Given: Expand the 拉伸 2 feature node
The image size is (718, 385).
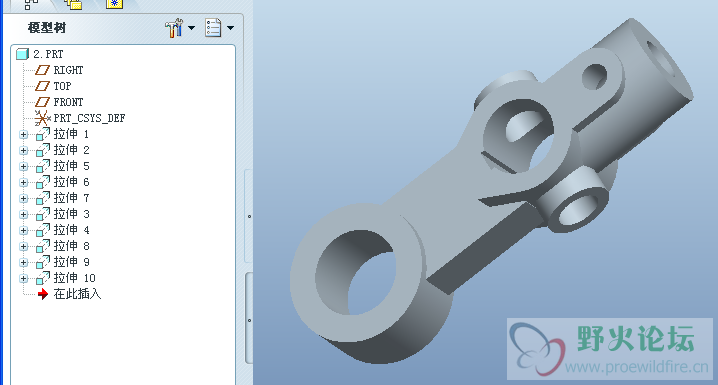Looking at the screenshot, I should click(23, 151).
